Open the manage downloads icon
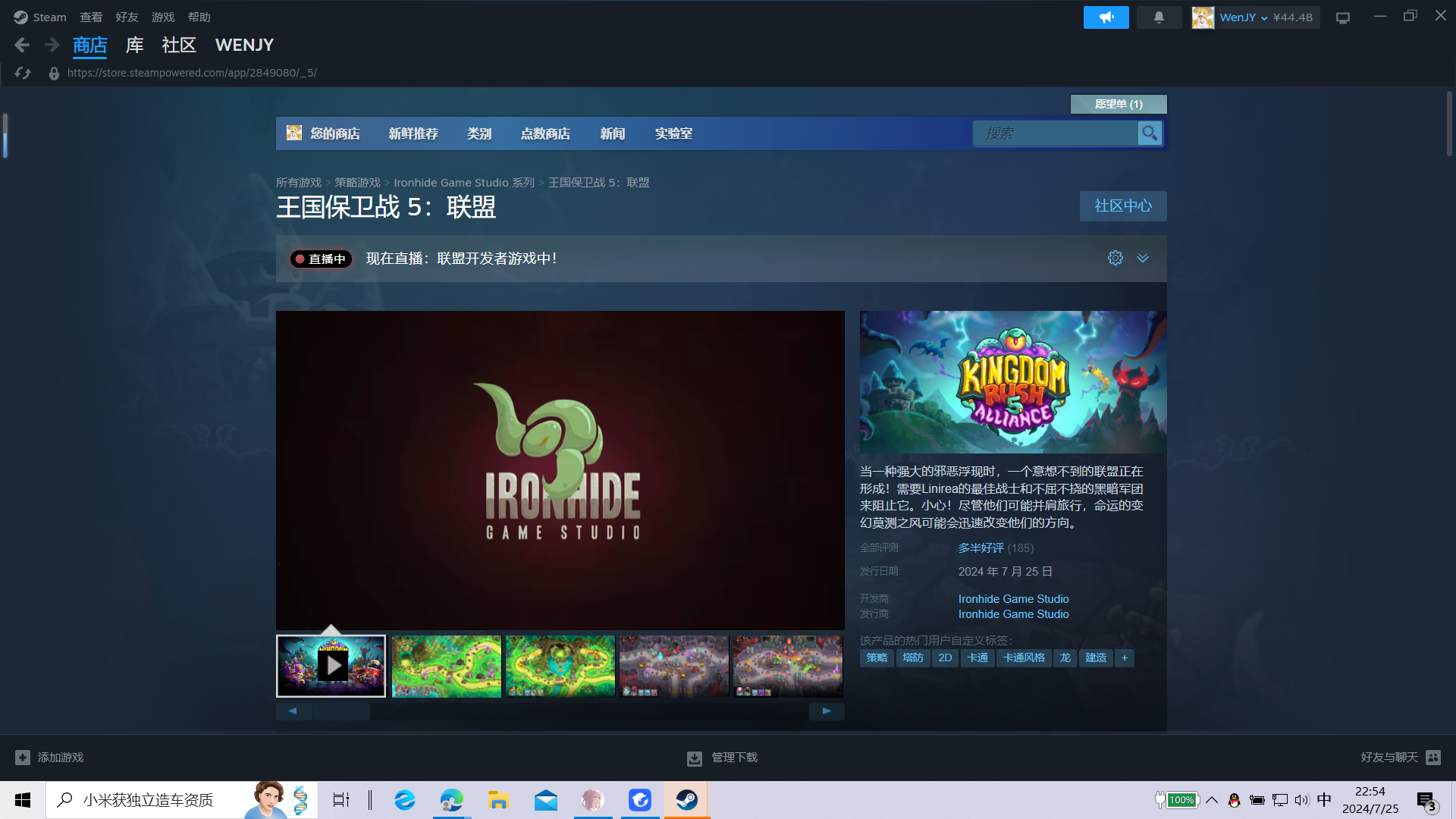The height and width of the screenshot is (819, 1456). coord(694,758)
